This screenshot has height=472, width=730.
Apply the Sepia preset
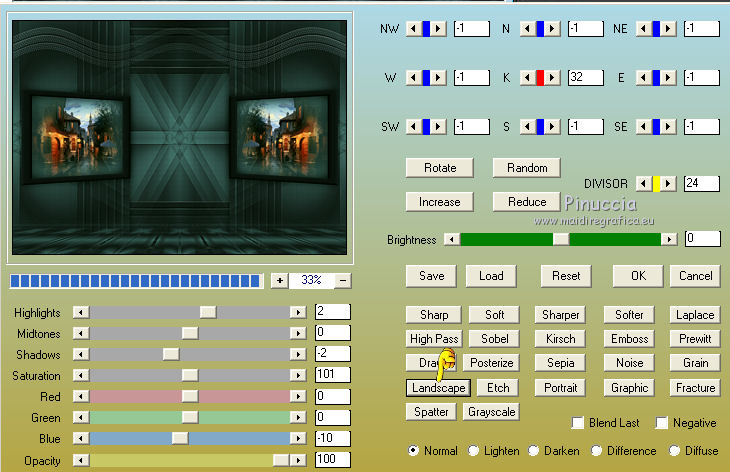coord(561,363)
